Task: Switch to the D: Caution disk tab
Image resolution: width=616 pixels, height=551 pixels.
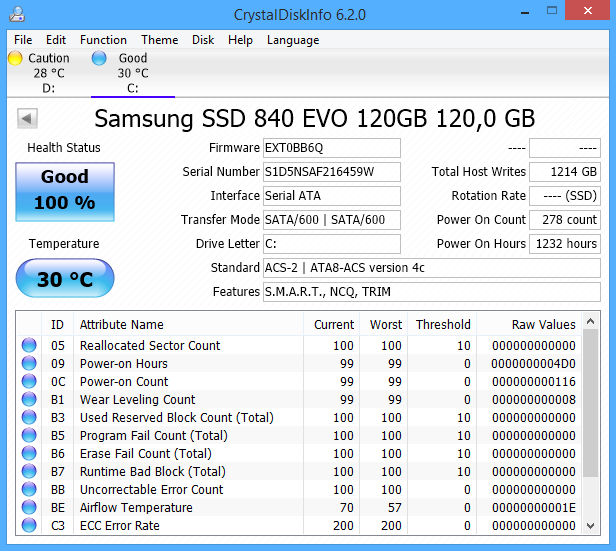Action: point(48,73)
